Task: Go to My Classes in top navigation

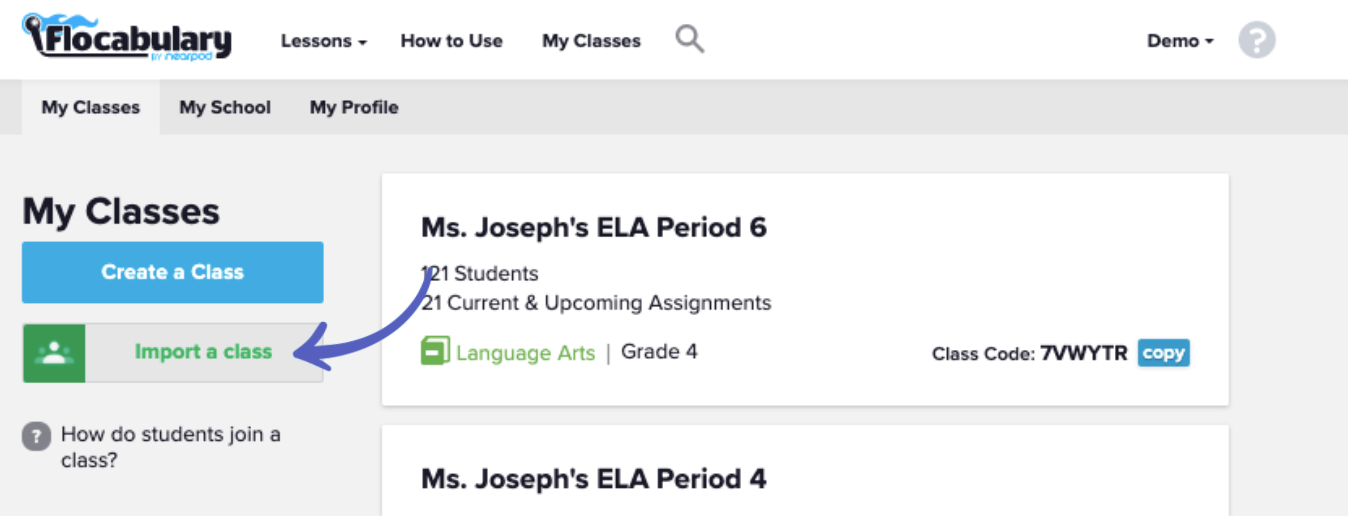Action: click(x=591, y=41)
